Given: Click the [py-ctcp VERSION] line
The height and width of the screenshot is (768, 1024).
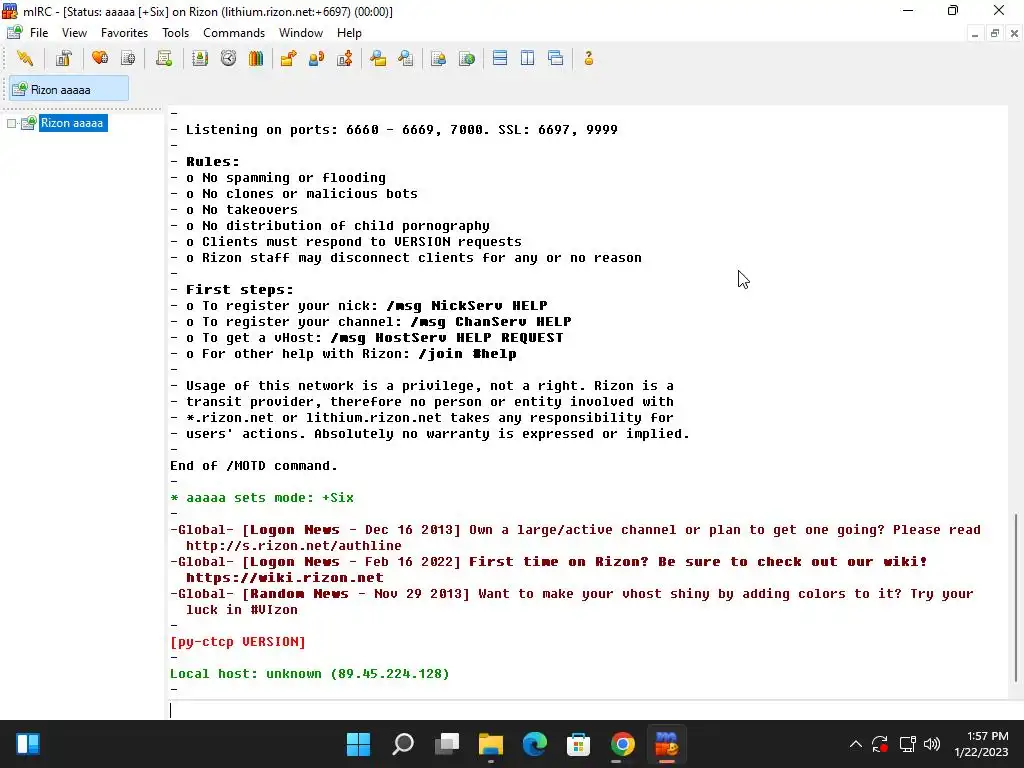Looking at the screenshot, I should coord(238,641).
